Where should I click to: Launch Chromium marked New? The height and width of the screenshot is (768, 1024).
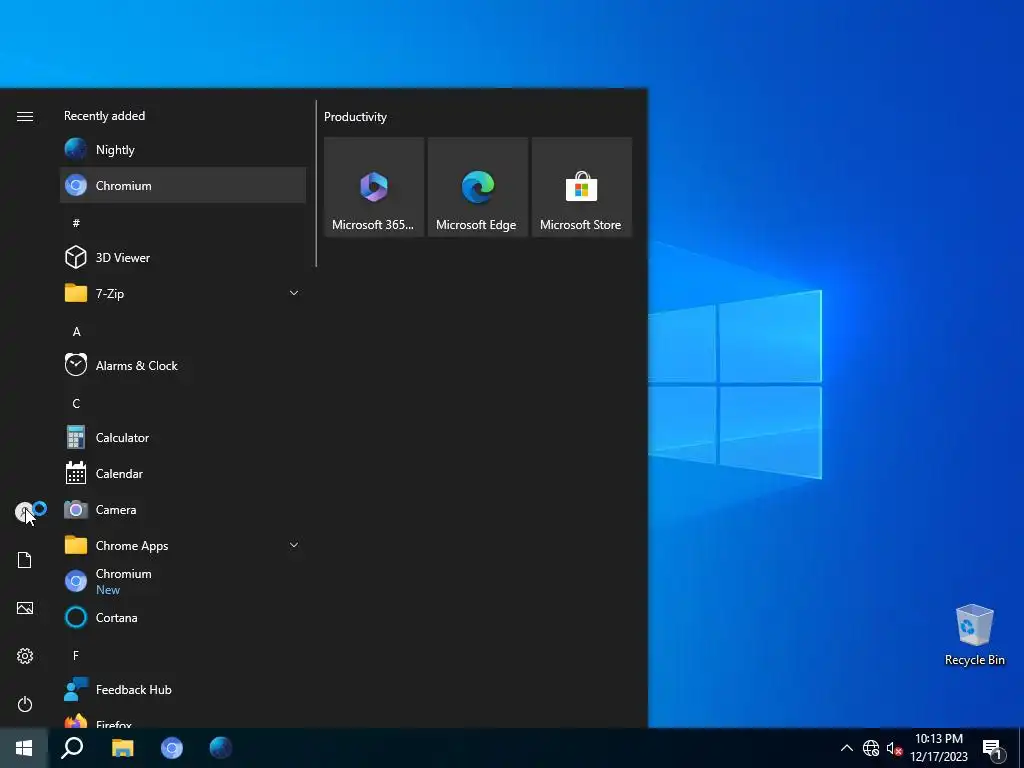(x=183, y=581)
